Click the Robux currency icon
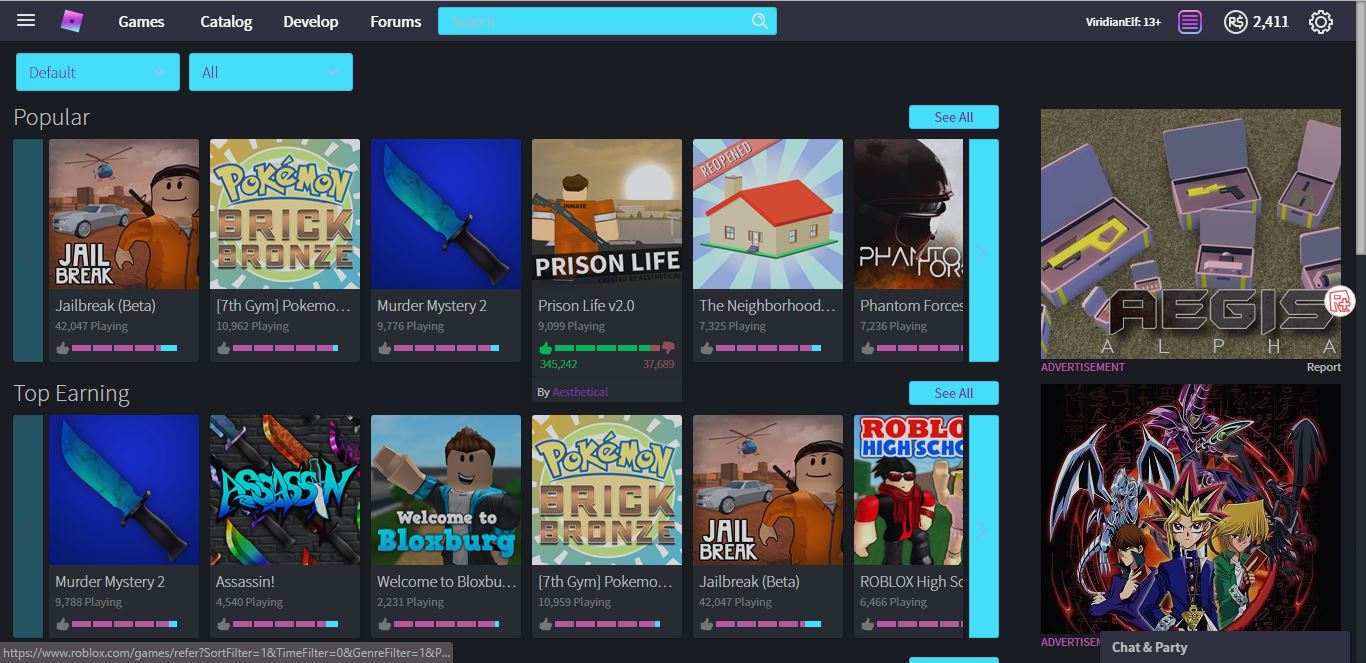This screenshot has height=663, width=1366. coord(1235,21)
